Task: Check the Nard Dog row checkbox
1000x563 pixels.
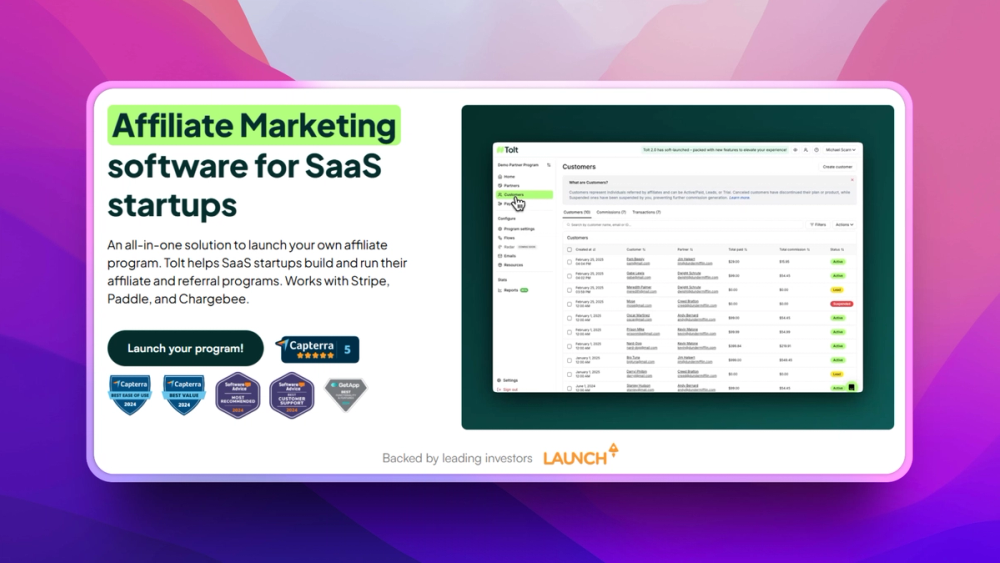Action: coord(570,346)
